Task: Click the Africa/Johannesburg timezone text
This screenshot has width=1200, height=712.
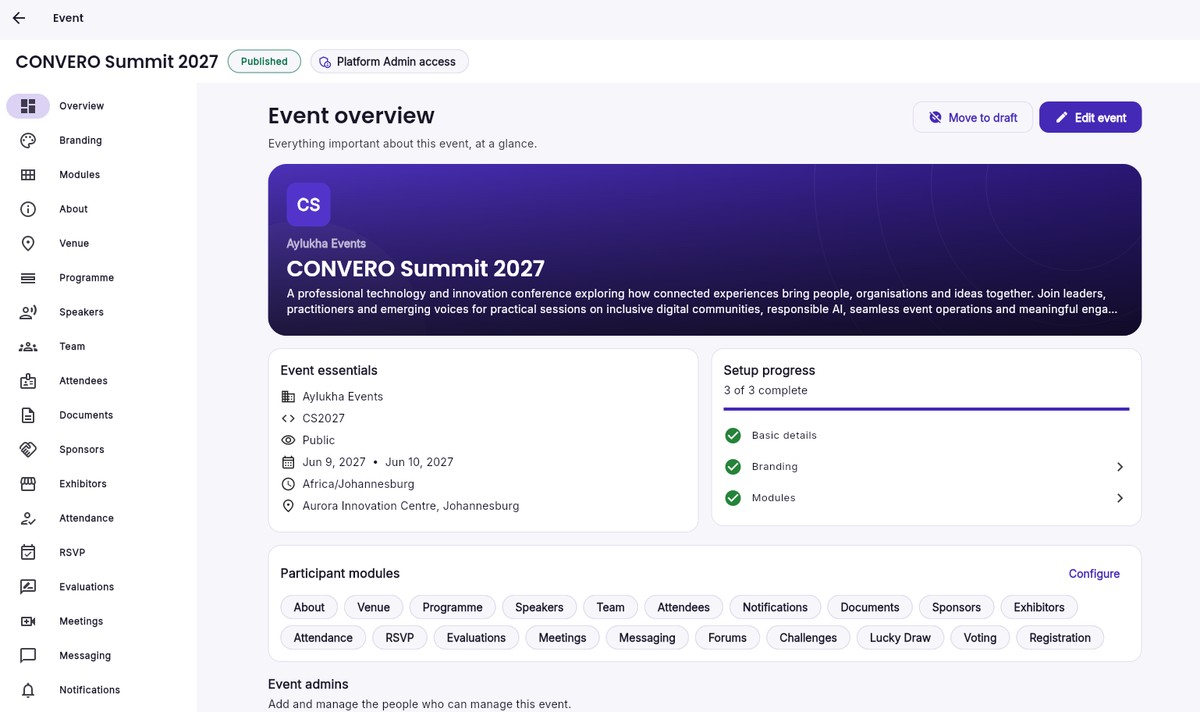Action: (358, 484)
